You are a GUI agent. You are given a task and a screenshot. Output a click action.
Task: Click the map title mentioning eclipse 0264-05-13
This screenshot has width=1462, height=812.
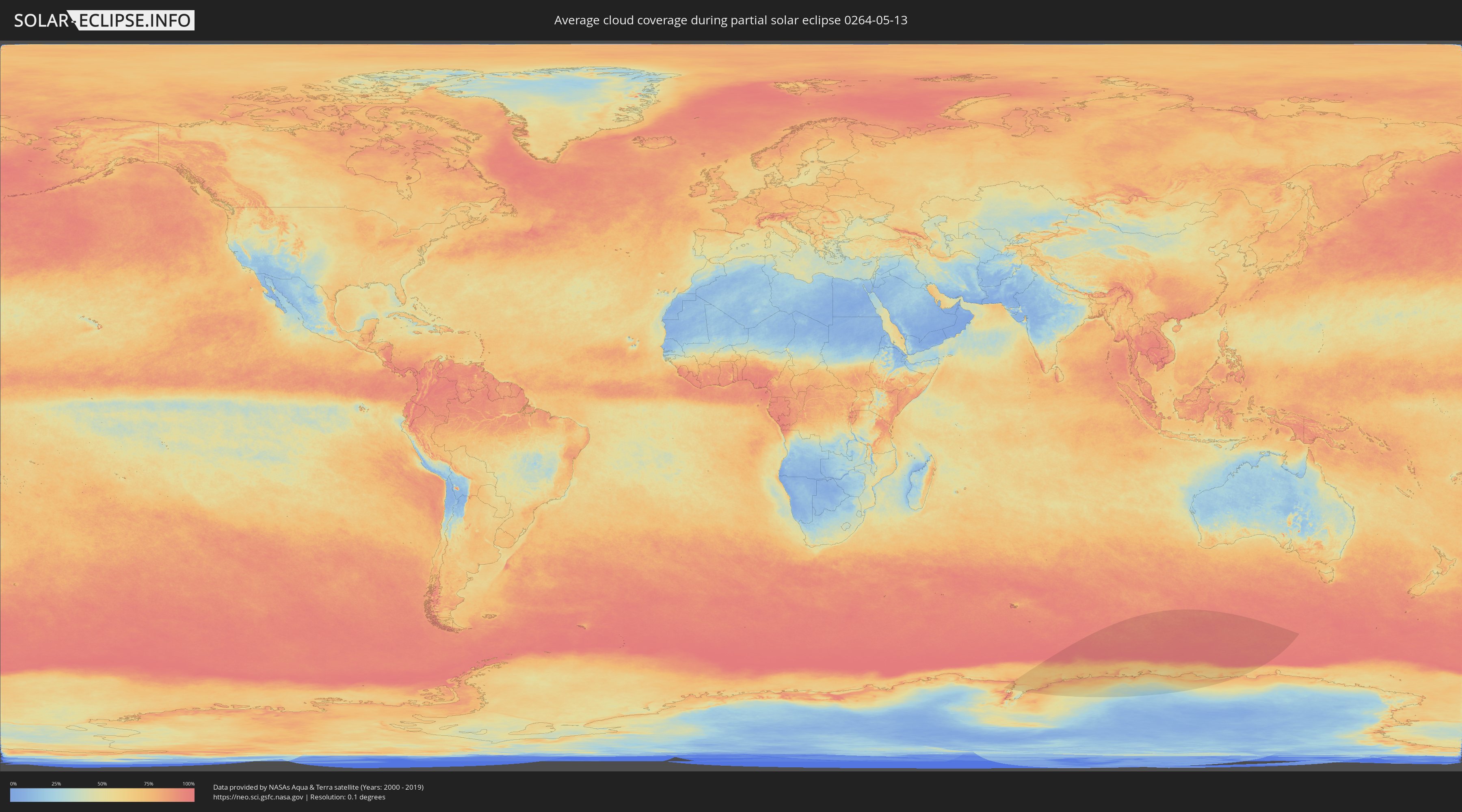(731, 20)
